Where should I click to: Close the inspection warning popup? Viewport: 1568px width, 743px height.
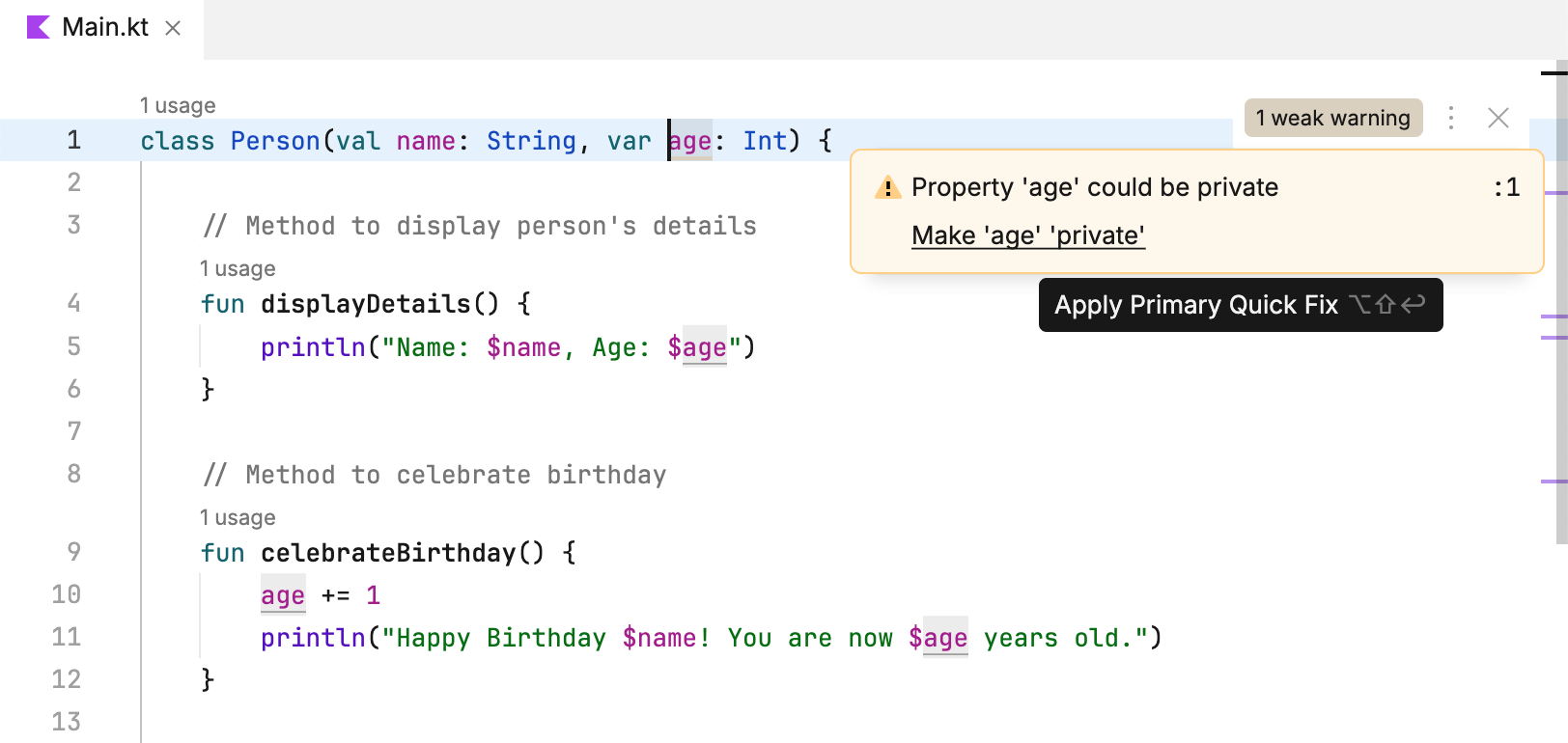point(1498,118)
